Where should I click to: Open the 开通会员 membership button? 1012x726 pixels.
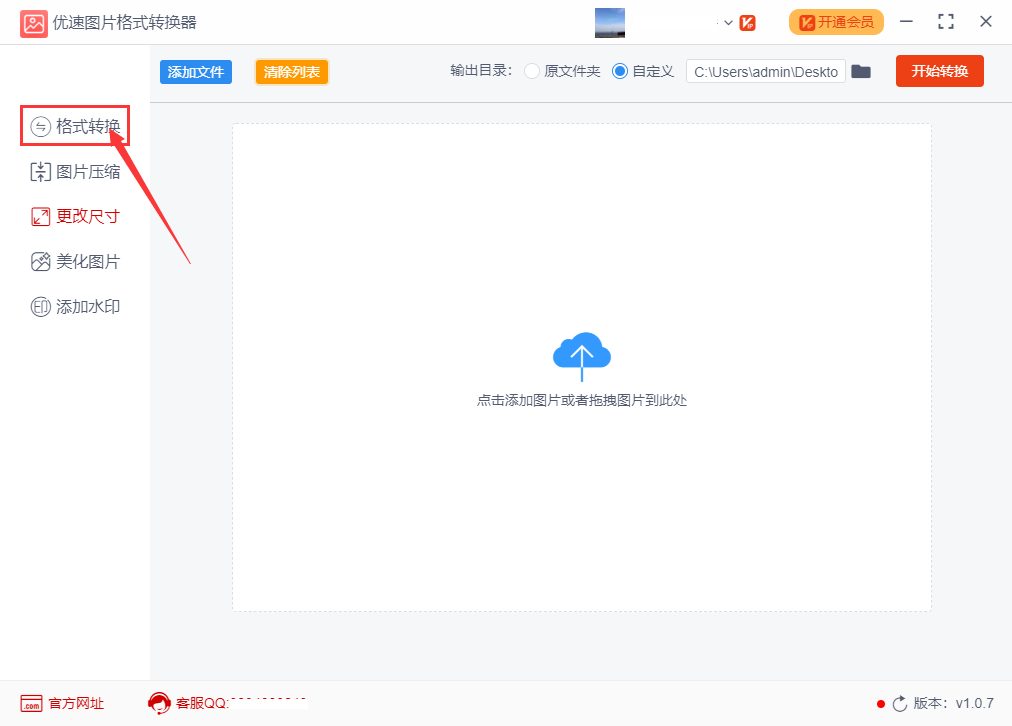836,21
